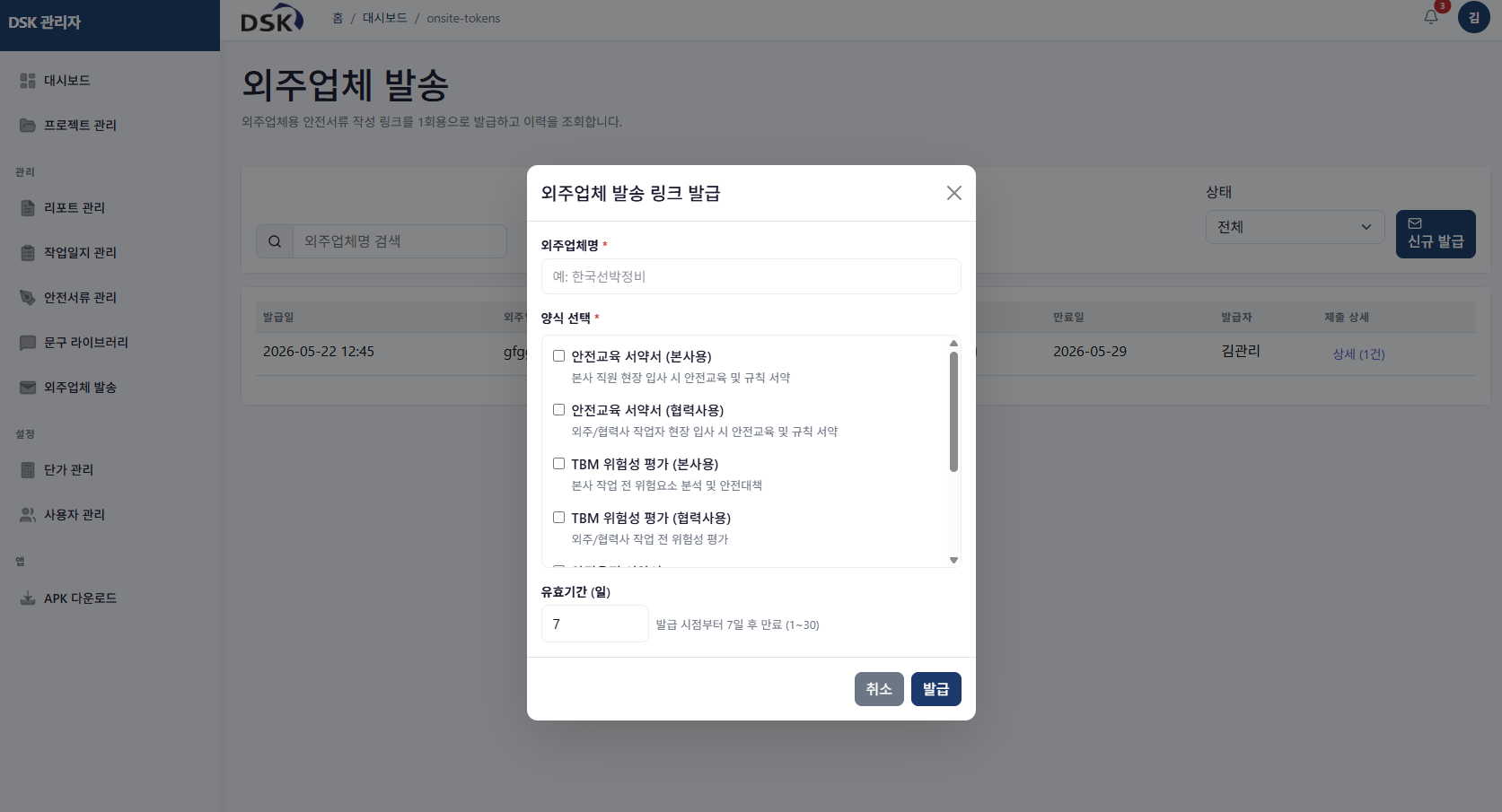Open 리포트 관리 menu item
This screenshot has width=1502, height=812.
(110, 208)
